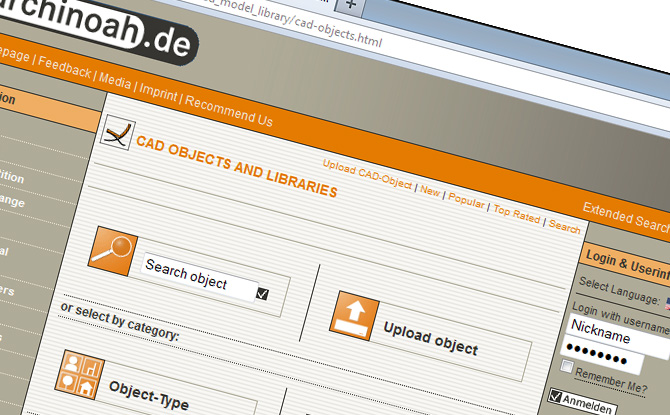Screen dimensions: 670x415
Task: Click the Select Language label
Action: (620, 291)
